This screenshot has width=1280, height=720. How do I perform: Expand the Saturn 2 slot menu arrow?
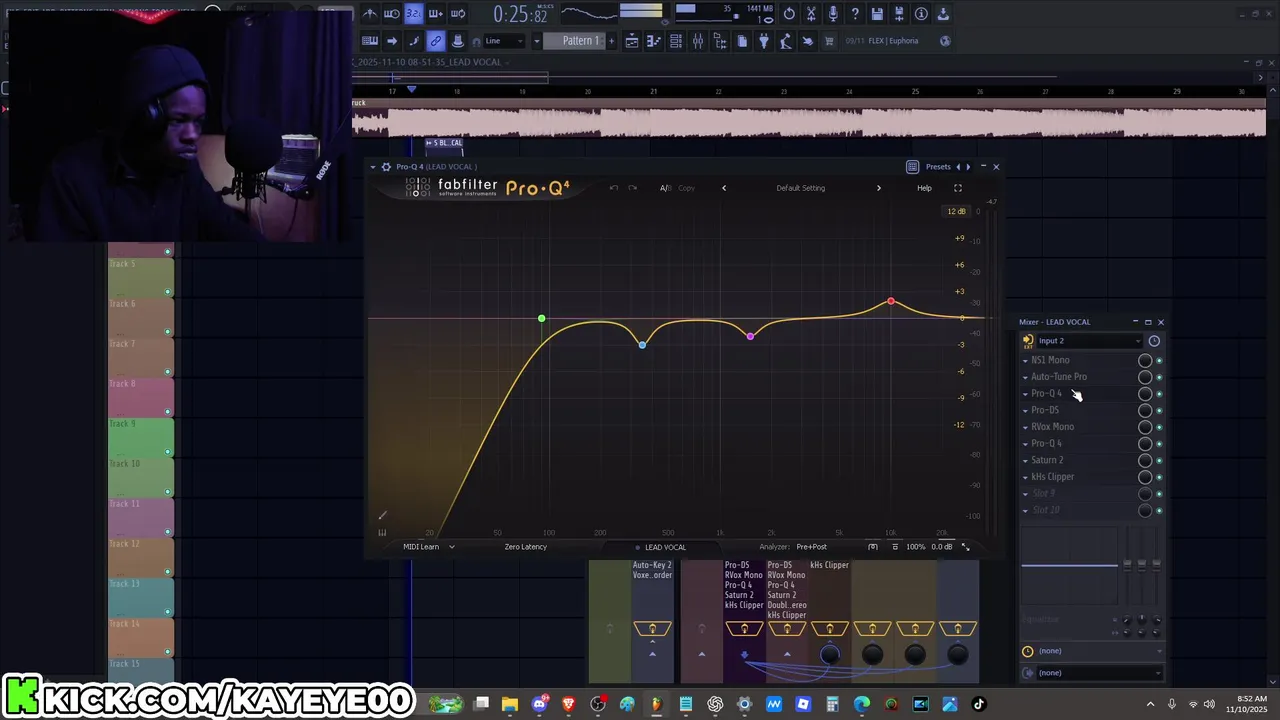tap(1025, 460)
